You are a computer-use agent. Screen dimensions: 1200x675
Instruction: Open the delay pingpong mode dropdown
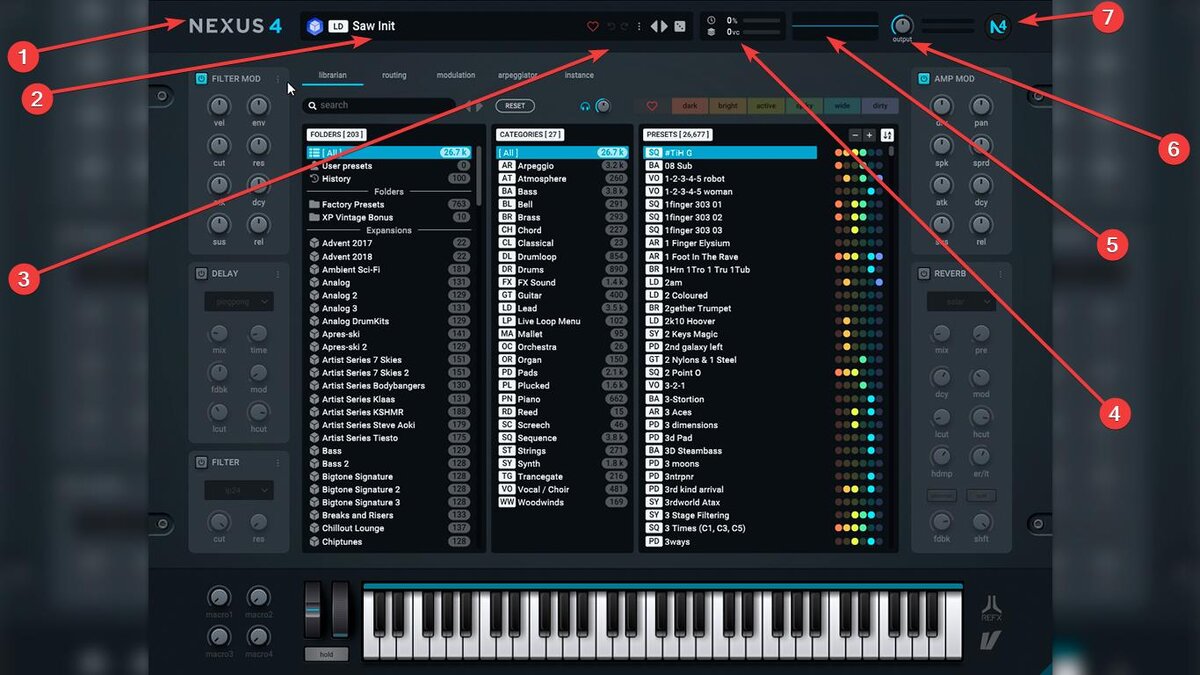coord(239,301)
